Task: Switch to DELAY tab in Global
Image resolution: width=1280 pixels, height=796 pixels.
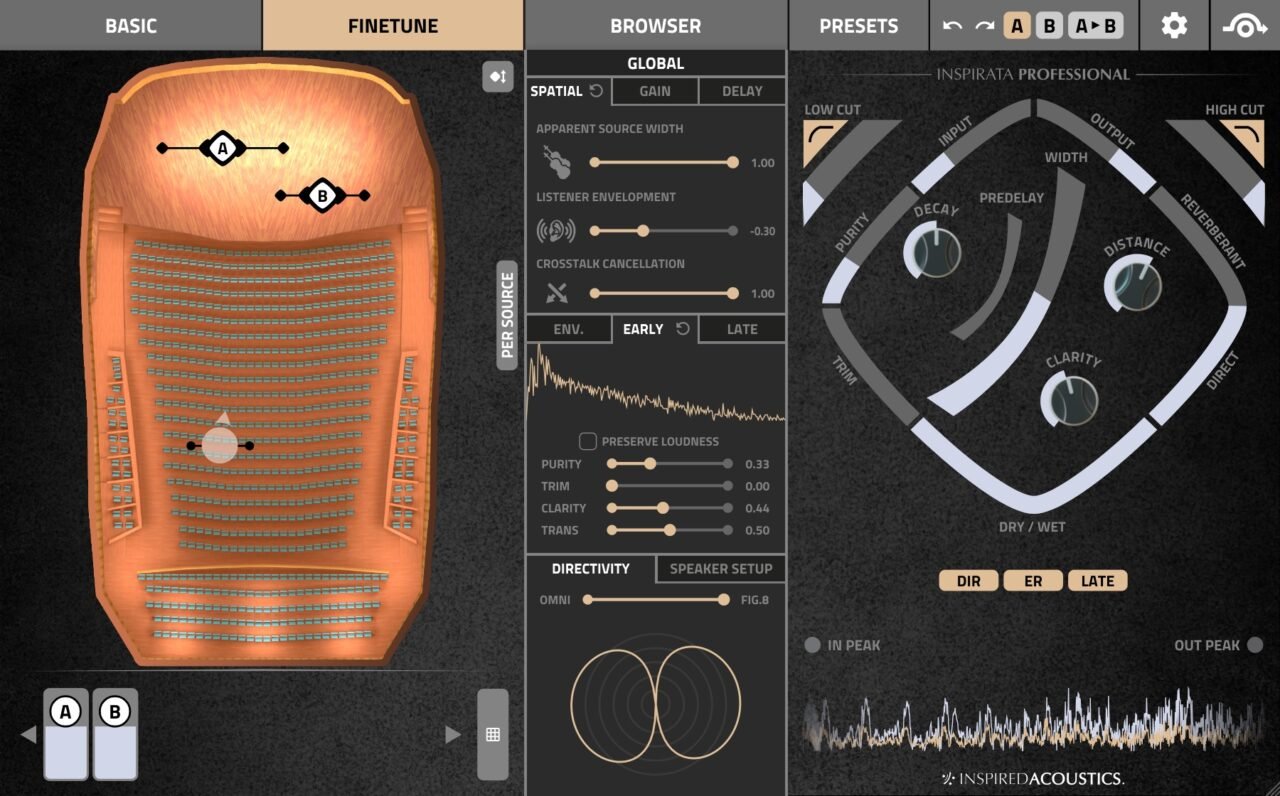Action: tap(742, 91)
